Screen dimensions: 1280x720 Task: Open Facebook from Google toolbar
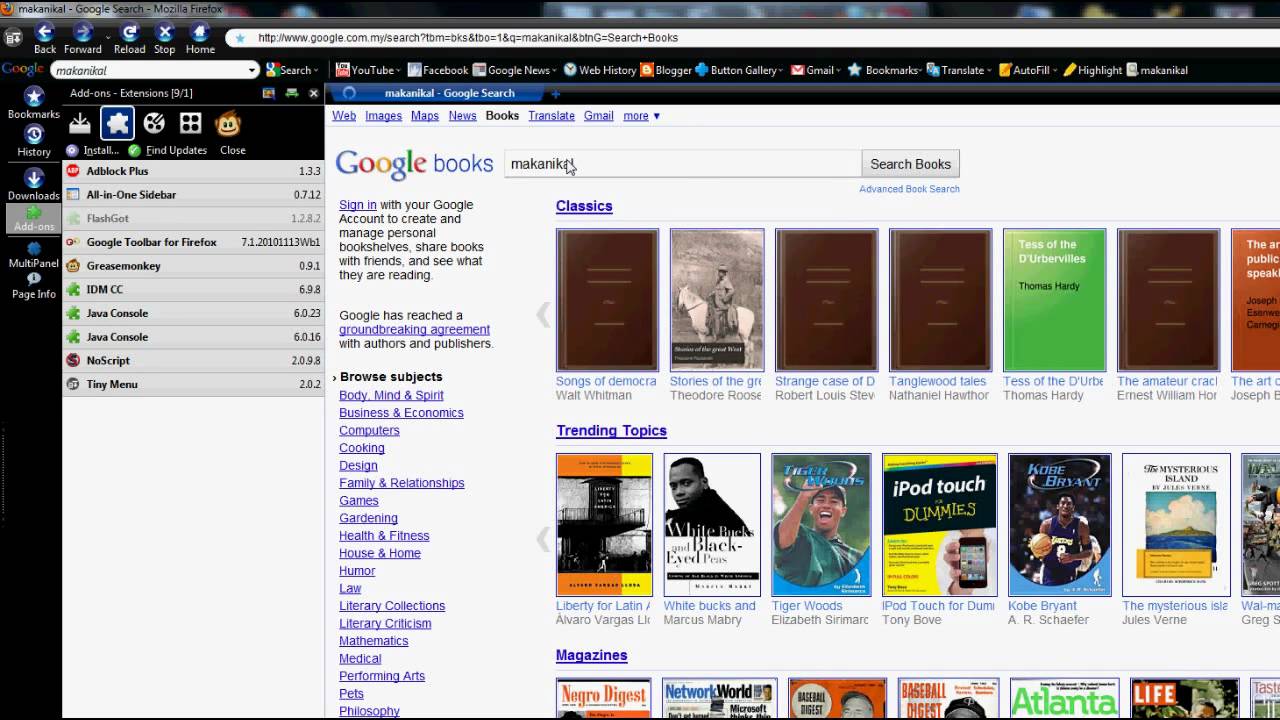pos(437,70)
